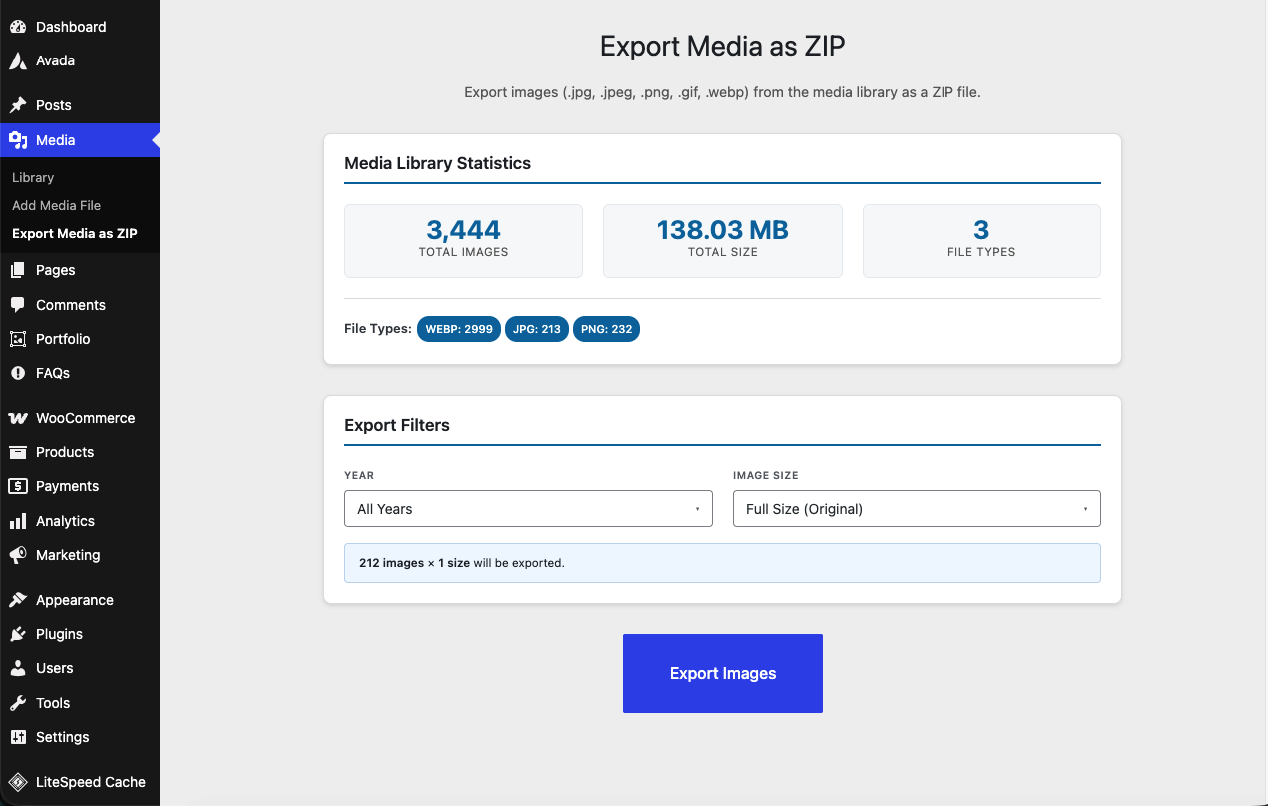Click the Tools wrench icon
This screenshot has height=806, width=1268.
click(x=18, y=703)
